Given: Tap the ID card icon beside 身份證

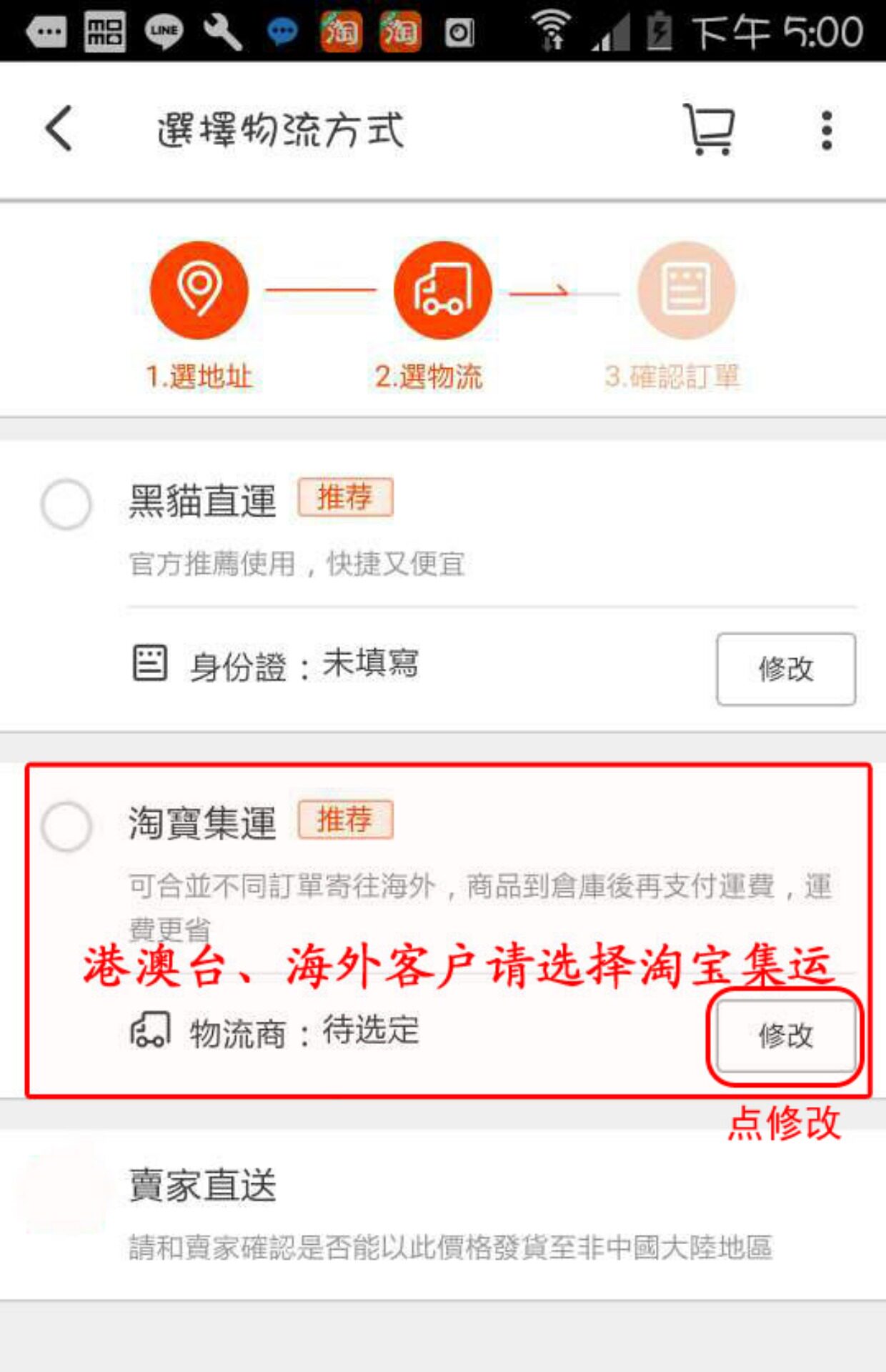Looking at the screenshot, I should [150, 662].
